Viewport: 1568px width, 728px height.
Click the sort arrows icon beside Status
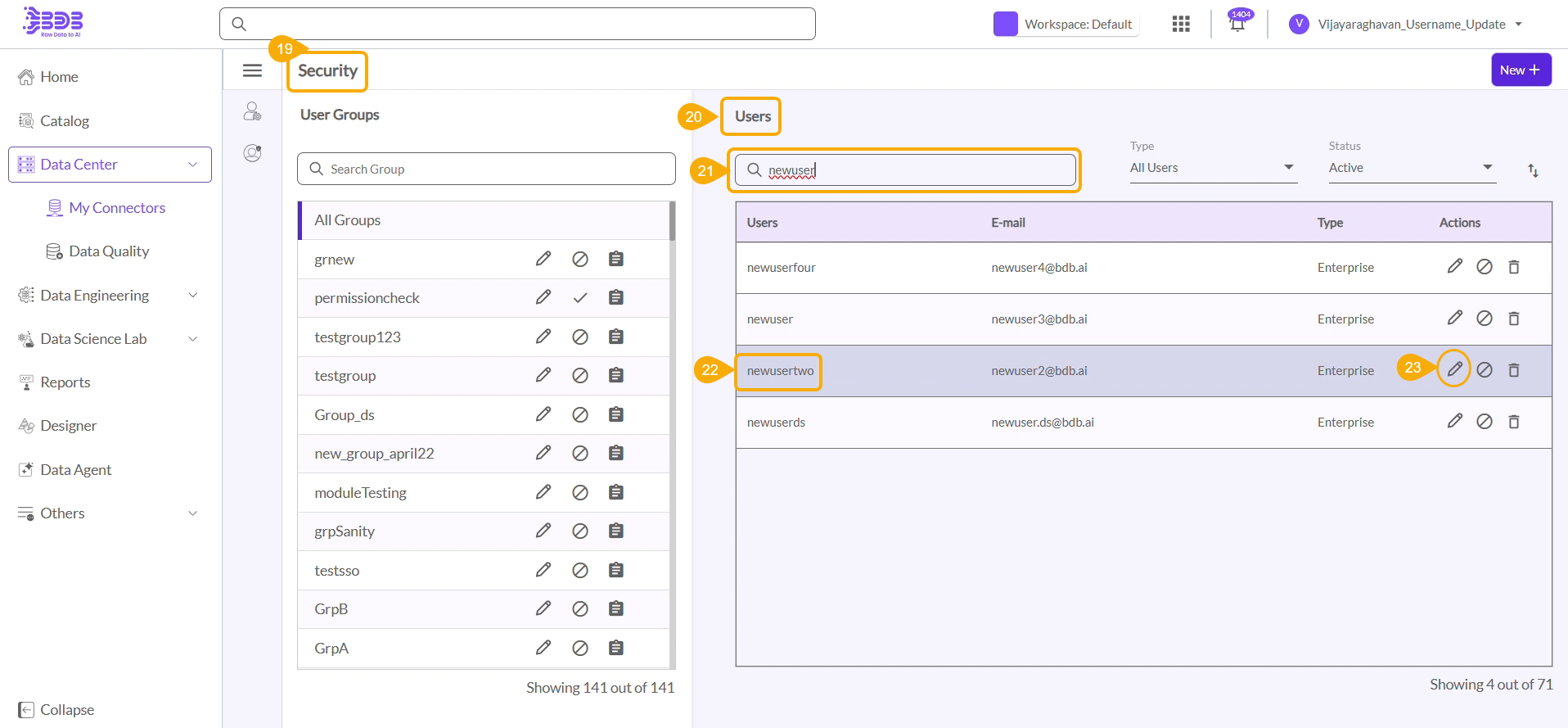1533,170
